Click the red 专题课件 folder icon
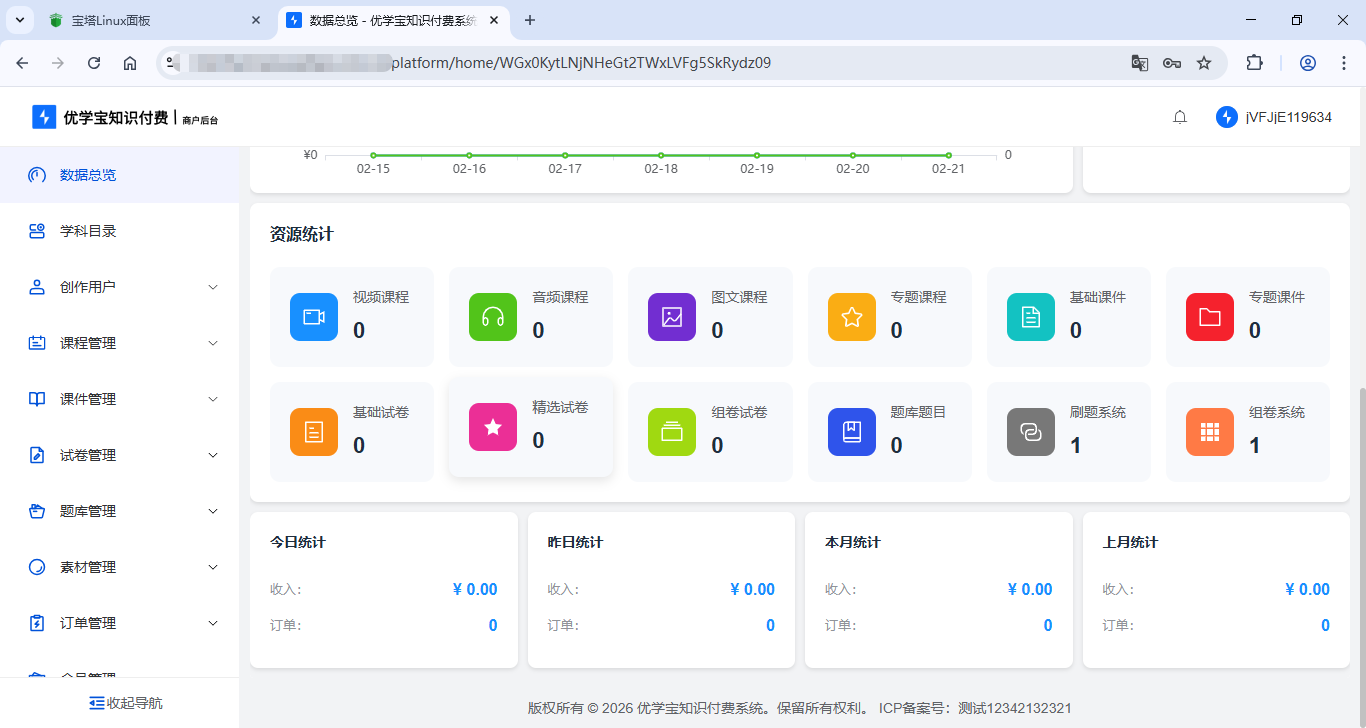The height and width of the screenshot is (728, 1366). coord(1209,317)
